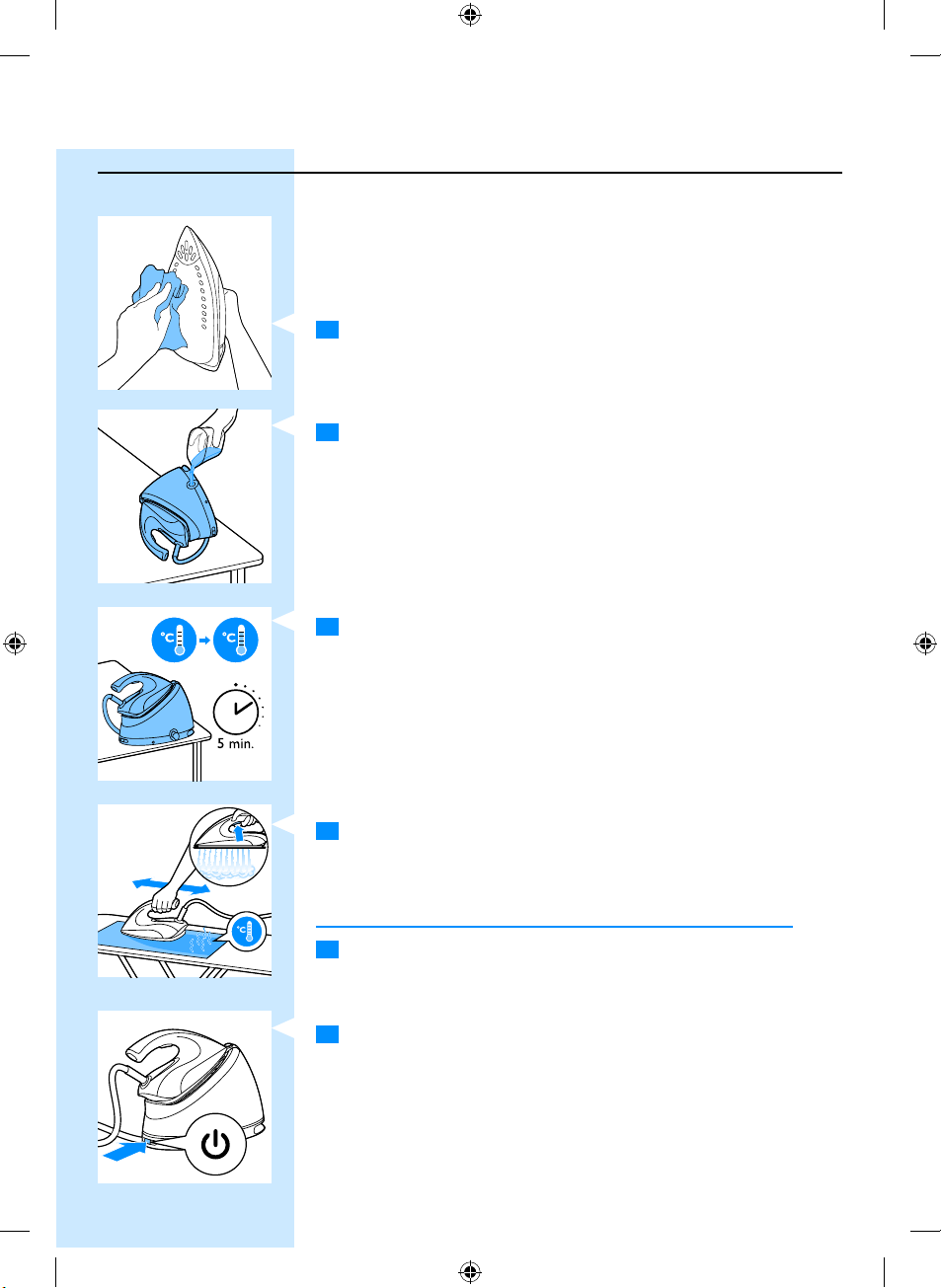Click the blue step square below the blue divider line
The height and width of the screenshot is (1288, 941).
click(328, 949)
